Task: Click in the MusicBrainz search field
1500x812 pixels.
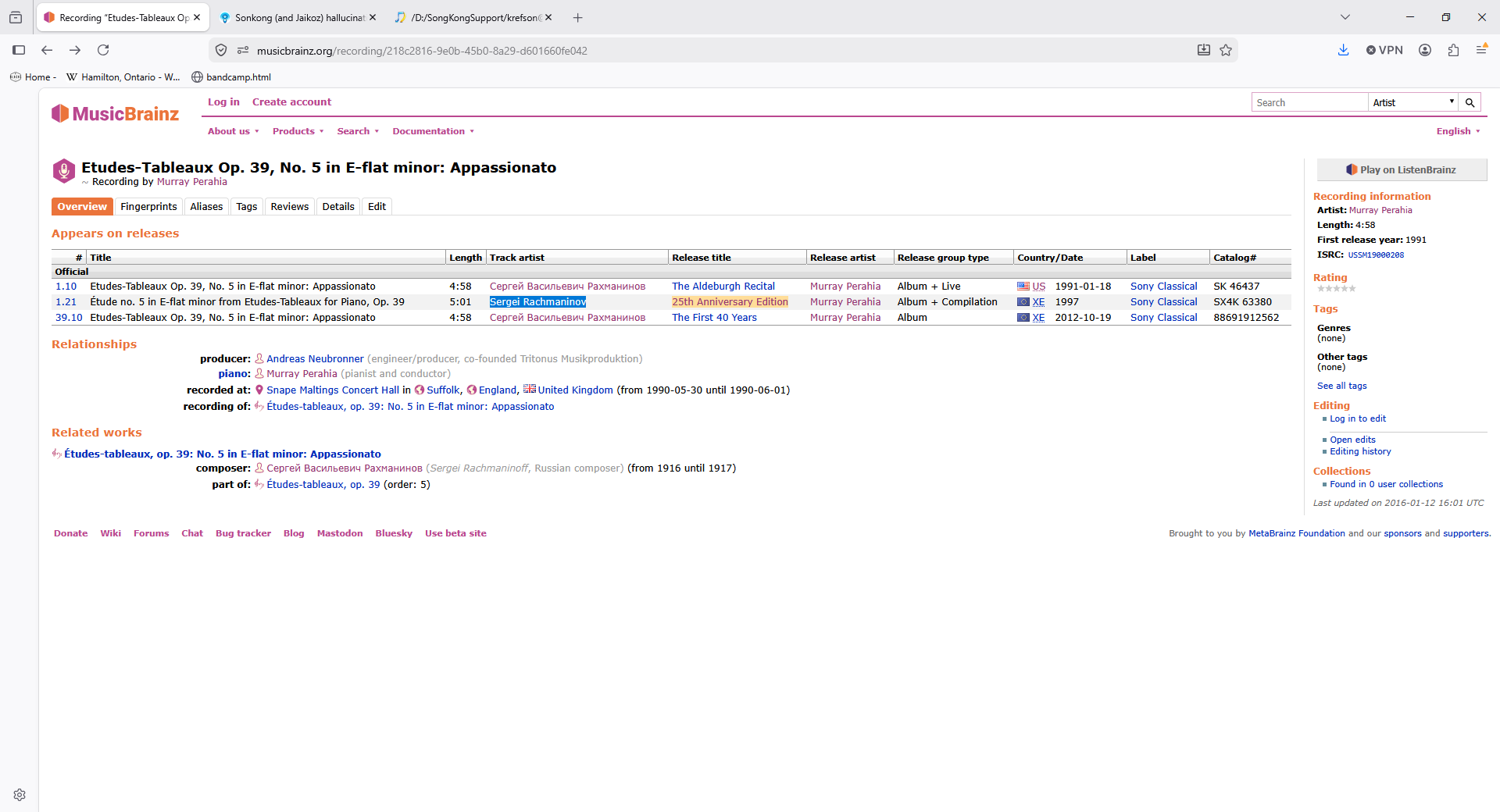Action: [1309, 102]
